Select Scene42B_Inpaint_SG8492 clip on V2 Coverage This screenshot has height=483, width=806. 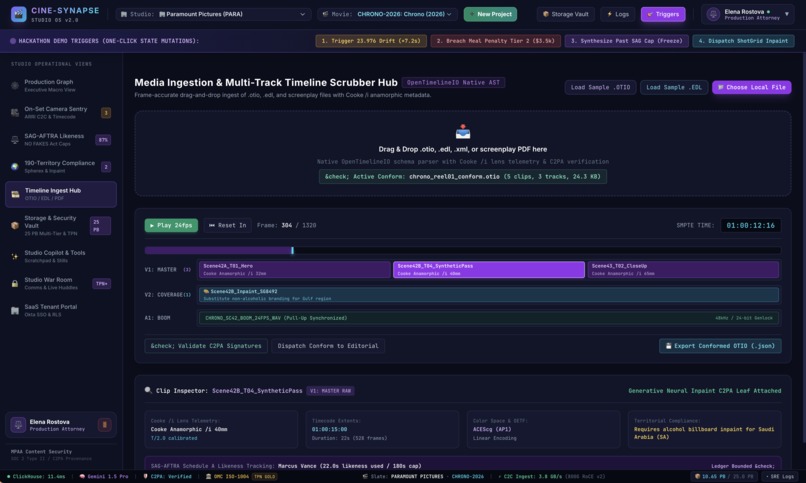[x=489, y=294]
